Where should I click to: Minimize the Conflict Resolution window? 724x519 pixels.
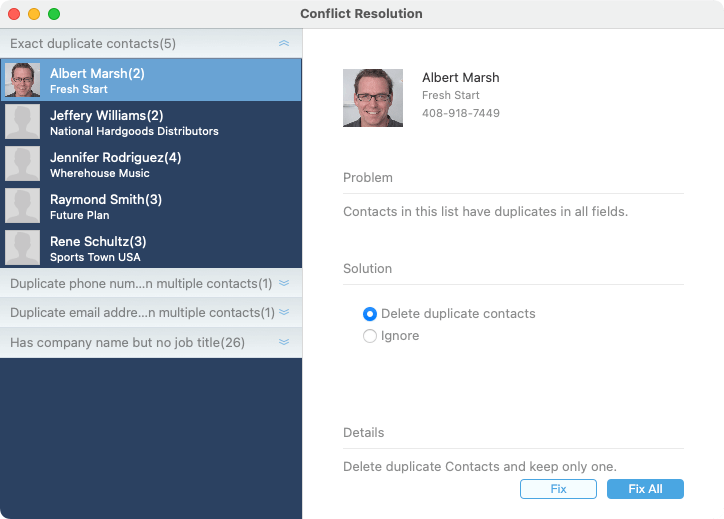pyautogui.click(x=34, y=14)
